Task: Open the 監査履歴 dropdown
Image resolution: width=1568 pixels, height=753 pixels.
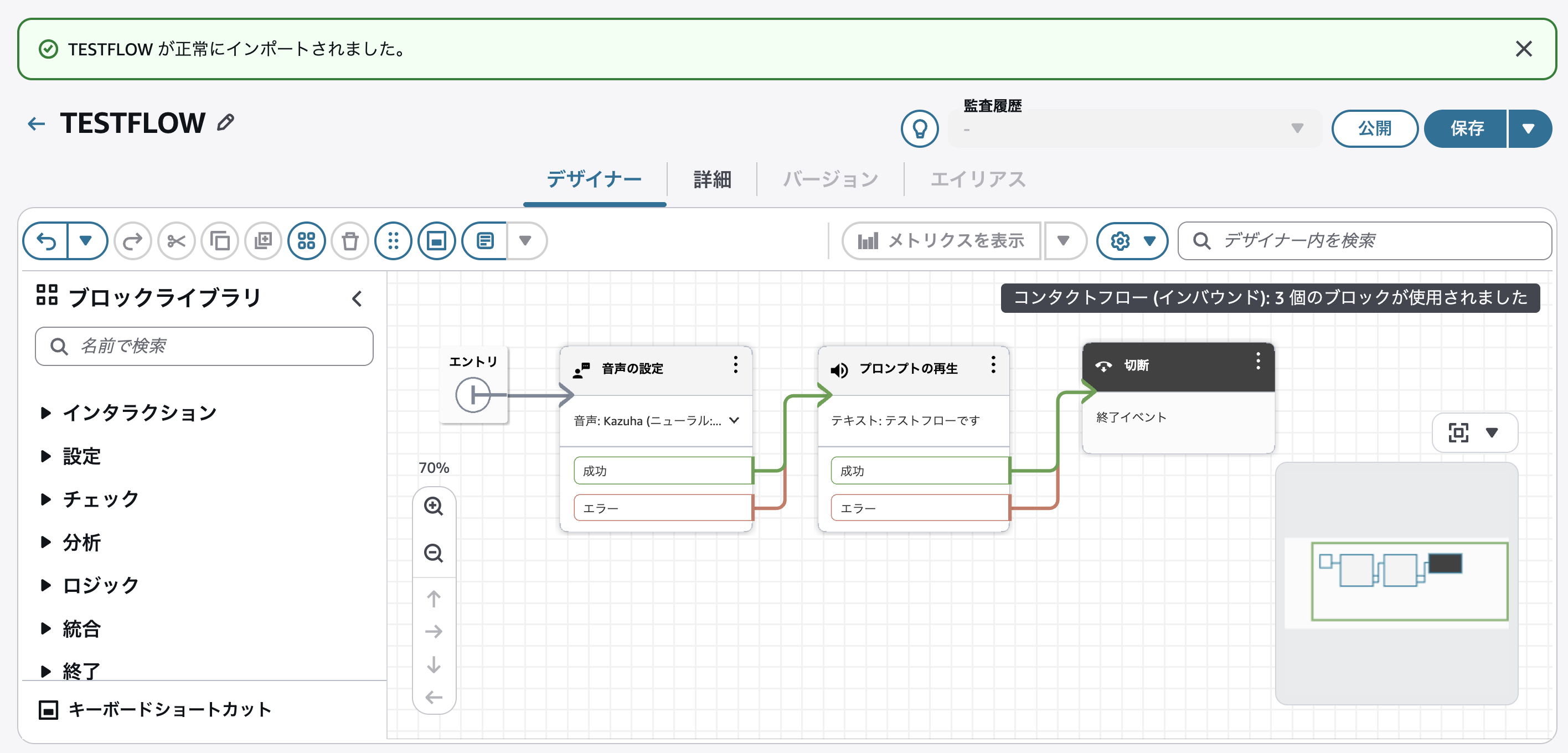Action: click(x=1135, y=128)
